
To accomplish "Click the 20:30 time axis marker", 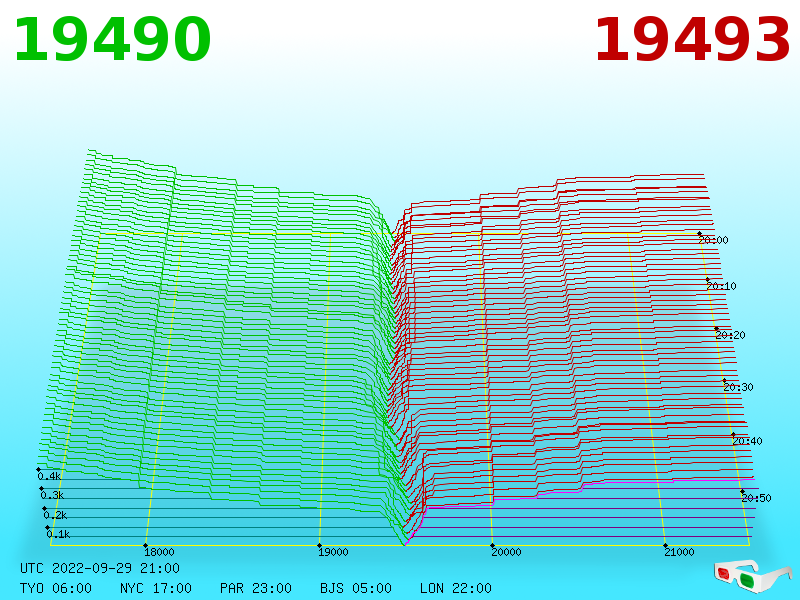I will (738, 387).
